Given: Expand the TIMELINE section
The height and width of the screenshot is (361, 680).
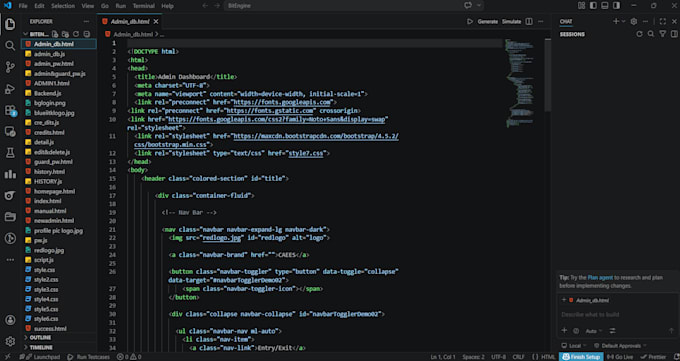Looking at the screenshot, I should click(59, 348).
